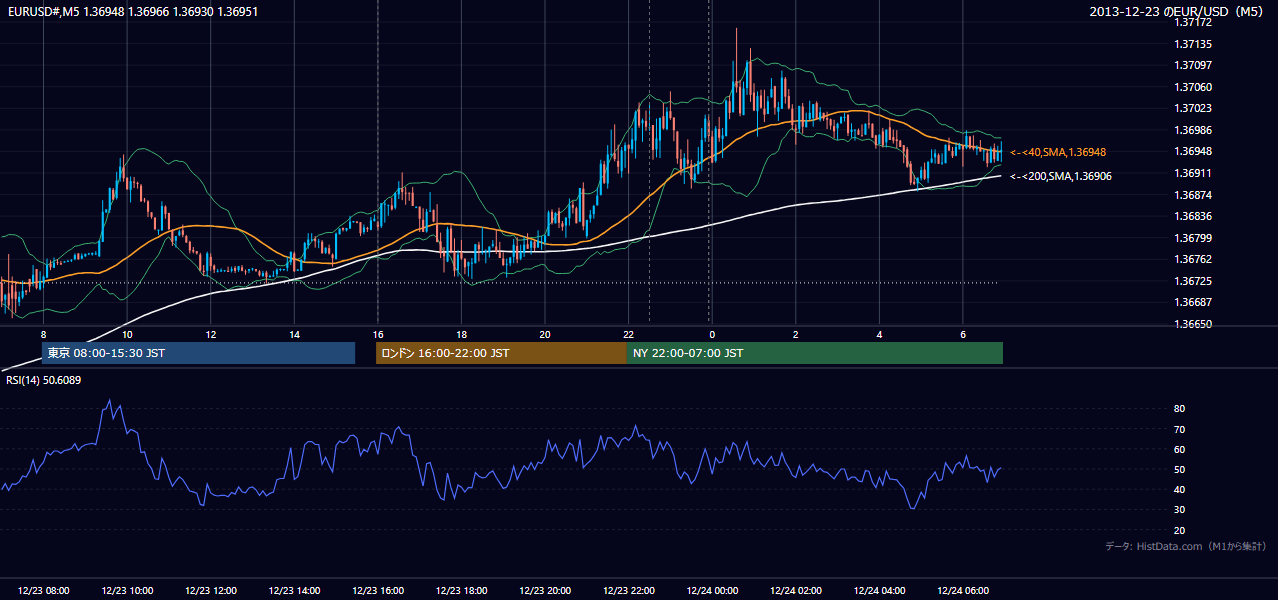
Task: Click hour label 0 under the price chart
Action: (x=711, y=334)
